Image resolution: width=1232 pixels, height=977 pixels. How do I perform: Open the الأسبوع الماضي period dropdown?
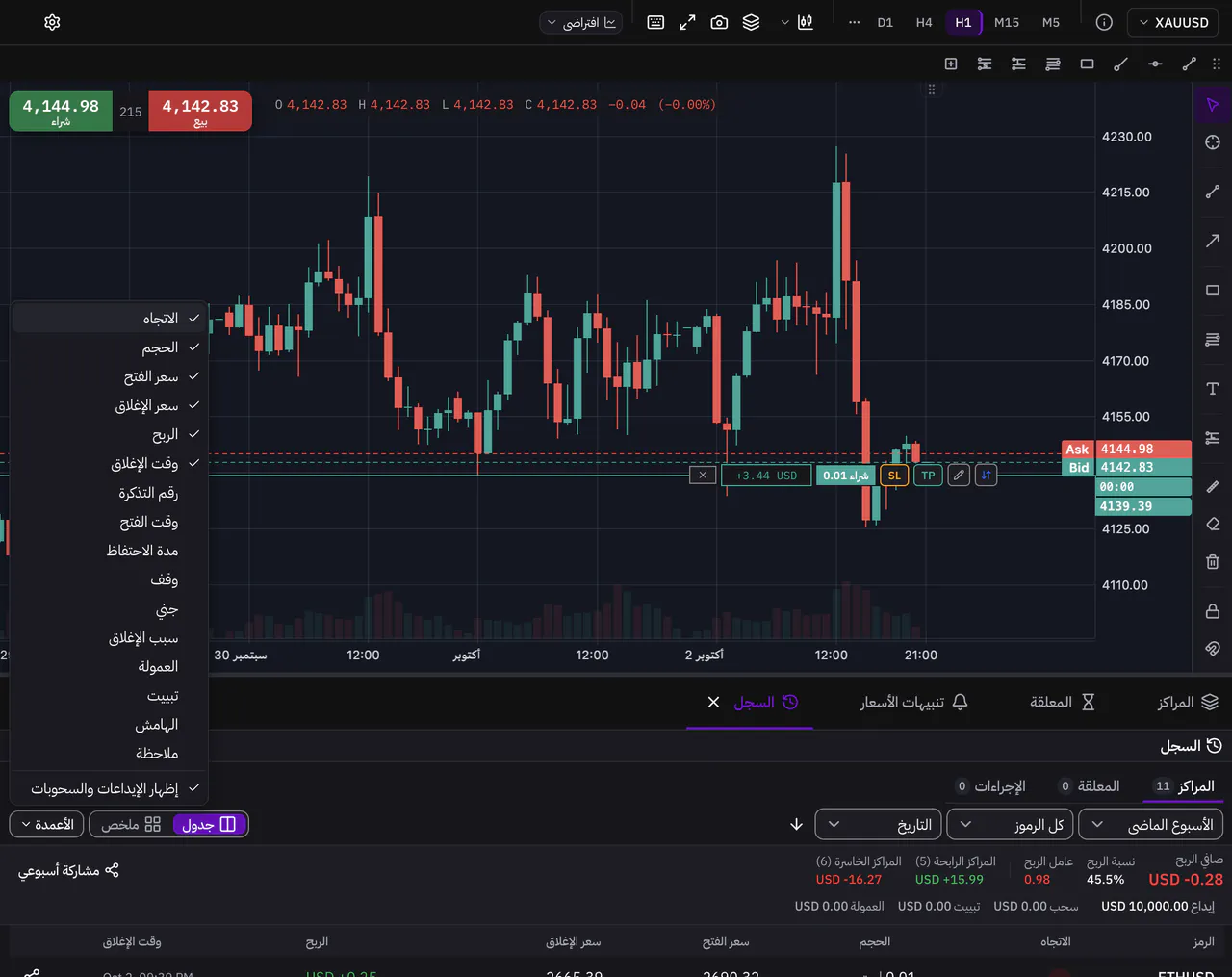(1151, 824)
